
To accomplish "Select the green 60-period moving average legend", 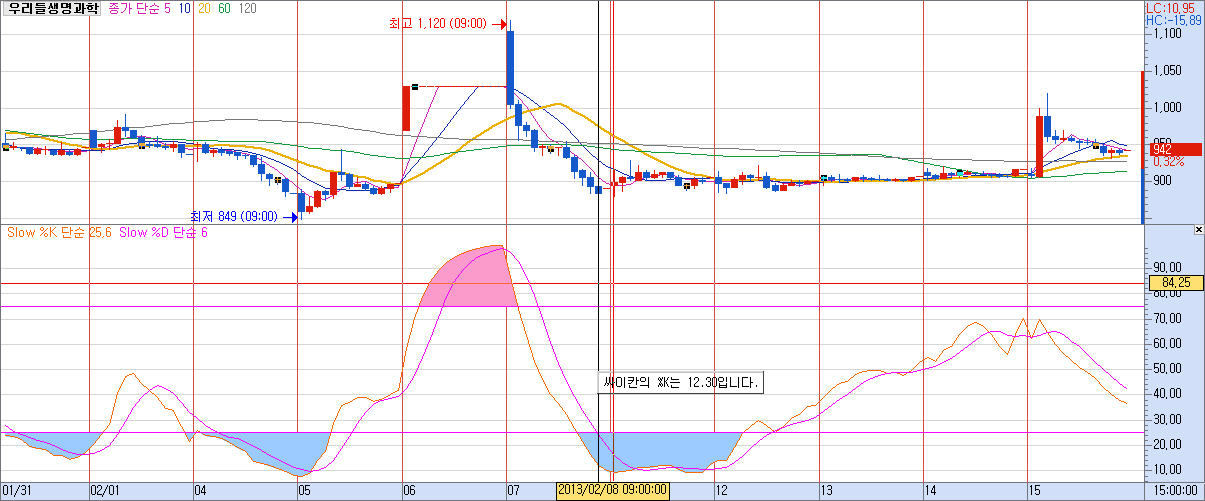I will [222, 9].
